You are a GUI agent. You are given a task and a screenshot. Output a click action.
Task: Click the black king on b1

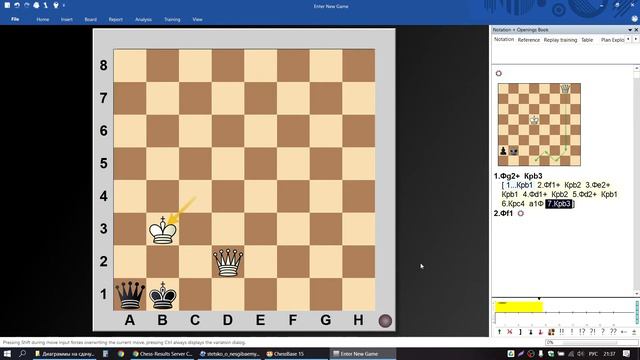coord(162,295)
